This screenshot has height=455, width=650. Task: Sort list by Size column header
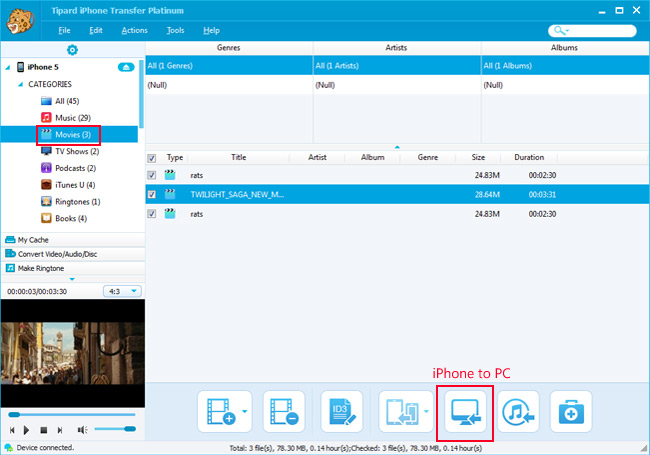(x=478, y=157)
